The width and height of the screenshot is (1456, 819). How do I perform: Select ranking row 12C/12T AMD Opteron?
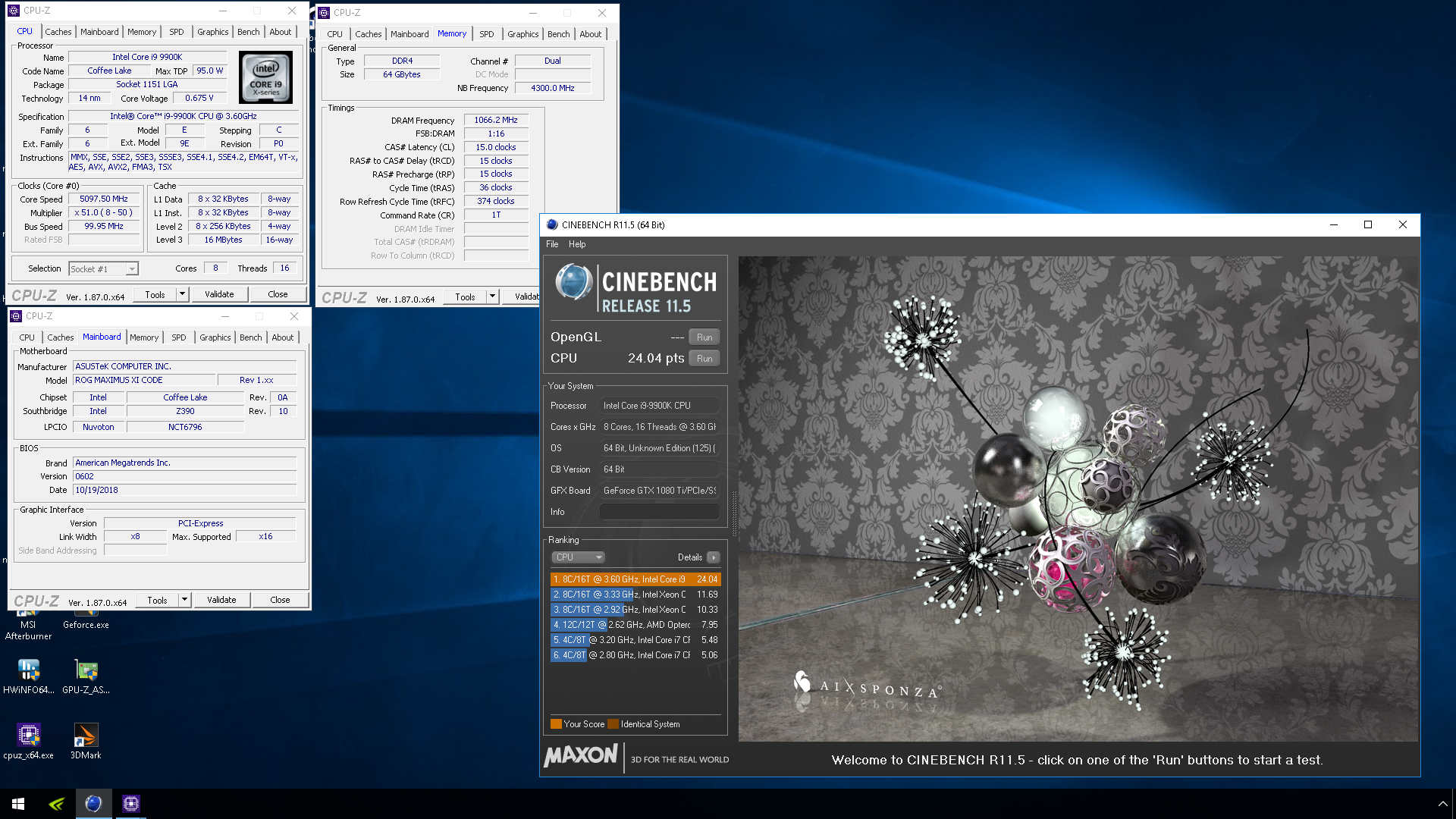[635, 625]
